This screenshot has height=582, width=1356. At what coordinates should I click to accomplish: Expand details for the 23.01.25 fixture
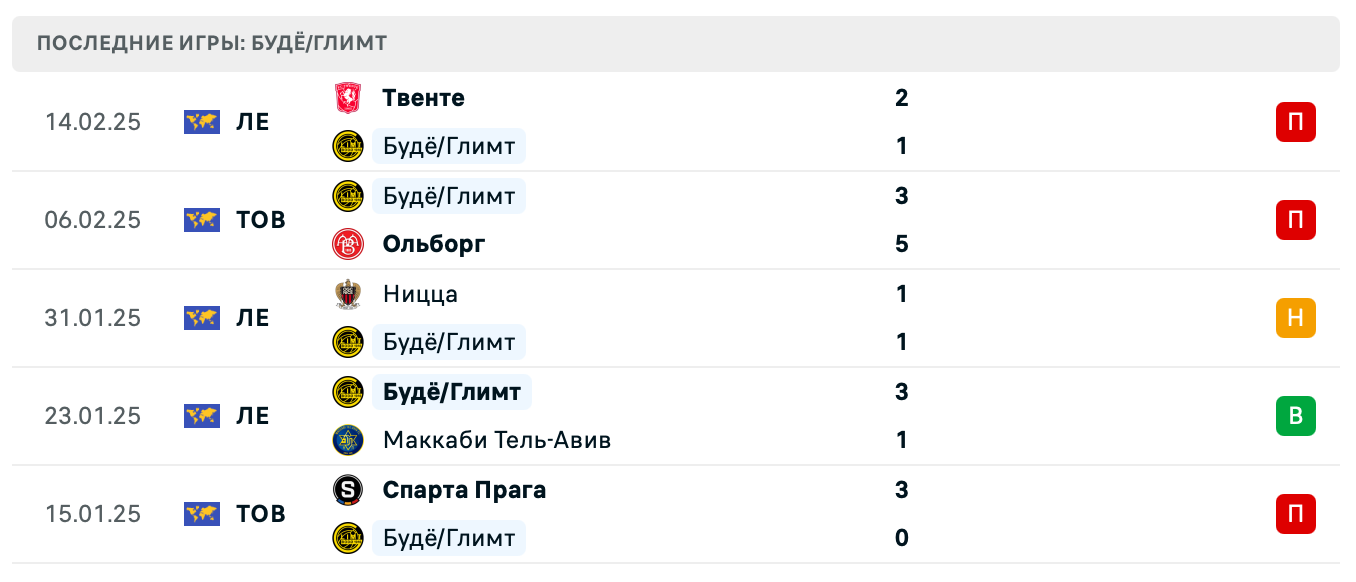coord(678,416)
